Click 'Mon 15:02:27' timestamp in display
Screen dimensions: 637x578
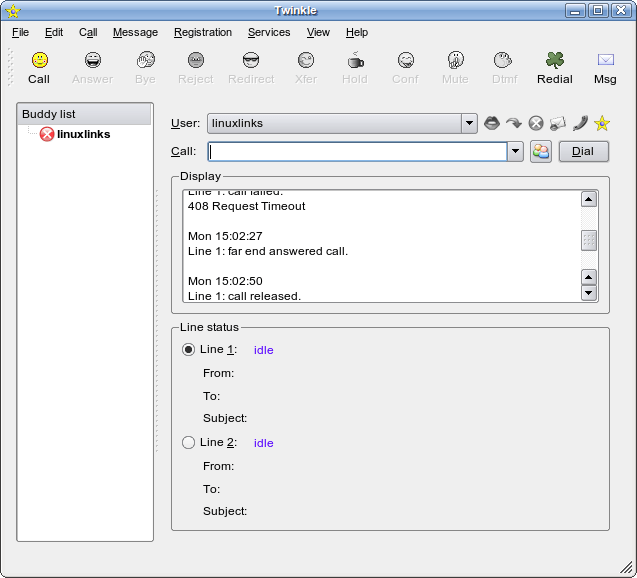[225, 236]
